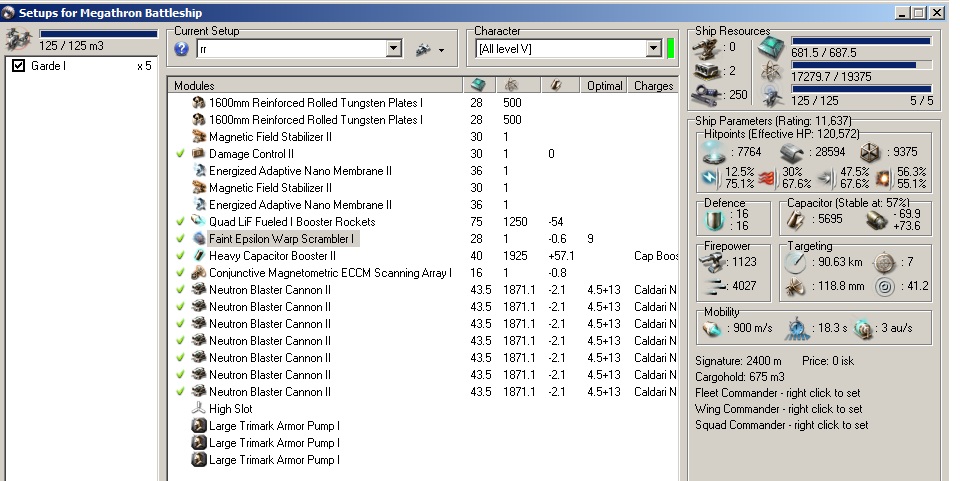960x481 pixels.
Task: Click the first Magnetic Field Stabilizer II icon
Action: [198, 136]
